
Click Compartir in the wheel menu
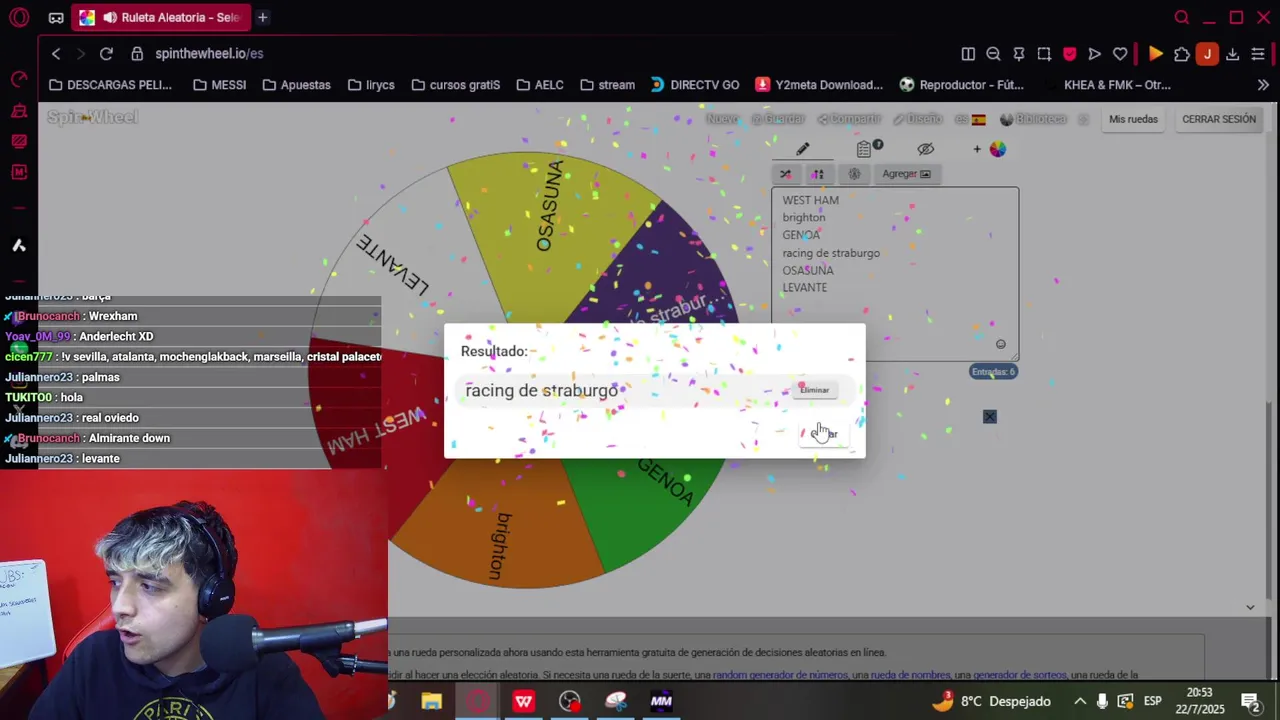tap(849, 119)
